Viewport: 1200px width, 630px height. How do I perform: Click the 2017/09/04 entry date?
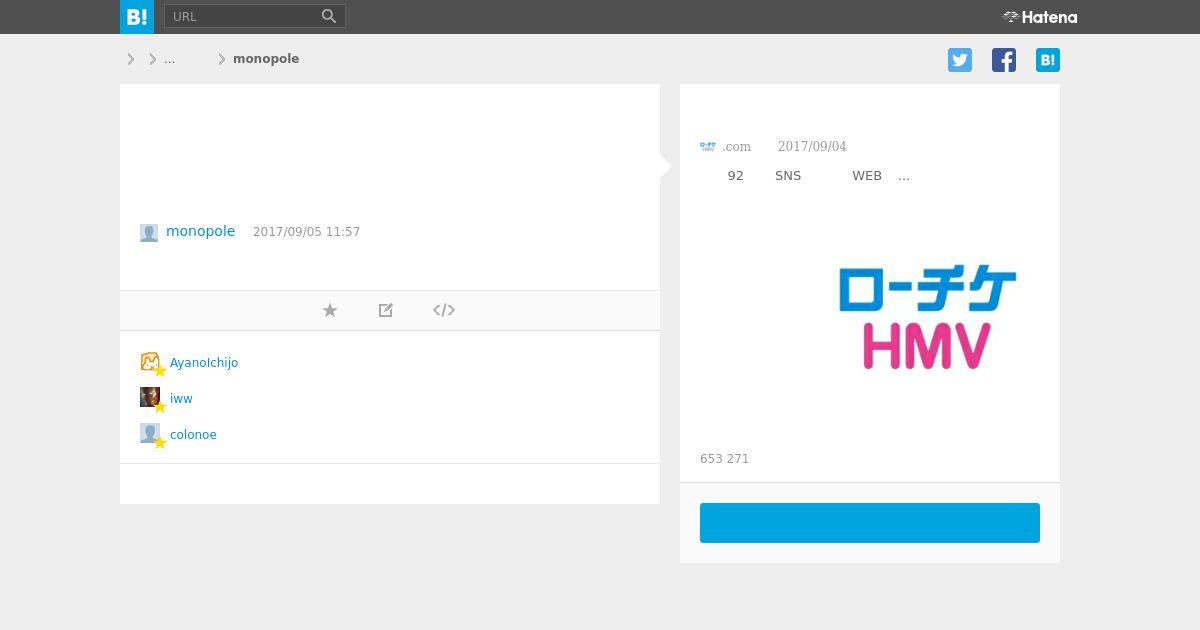[x=812, y=146]
